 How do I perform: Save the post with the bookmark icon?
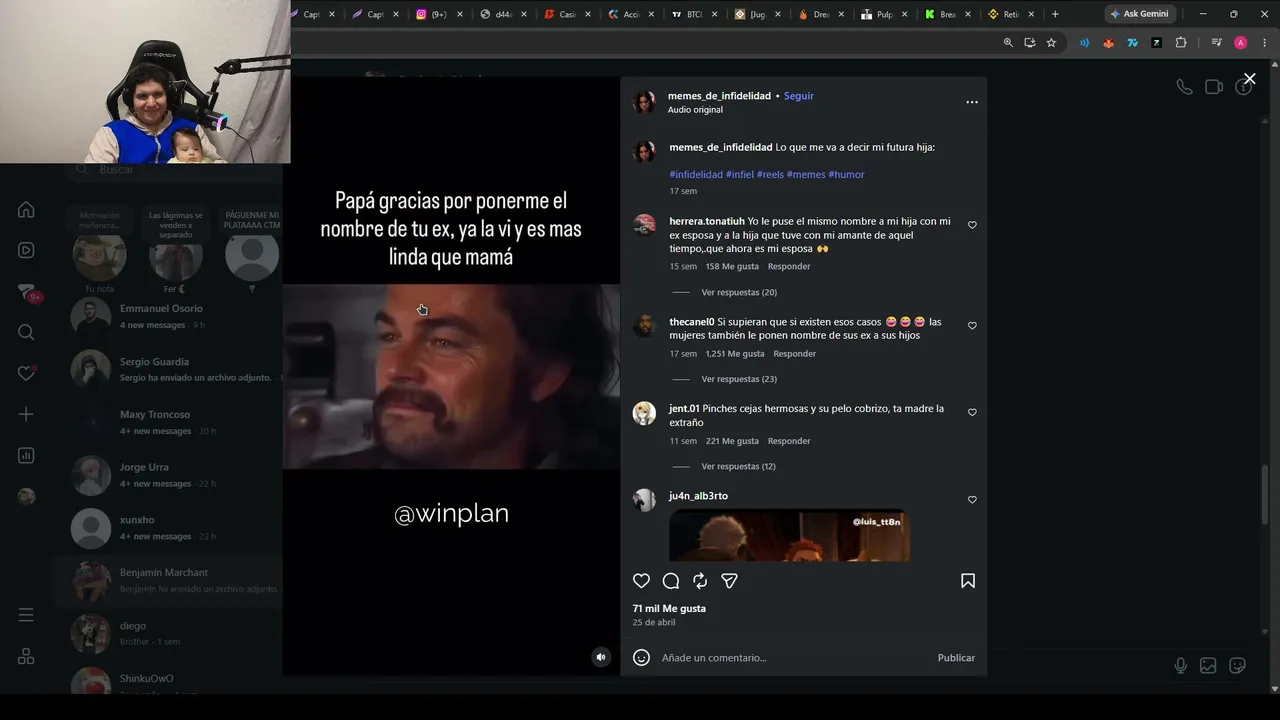(968, 581)
